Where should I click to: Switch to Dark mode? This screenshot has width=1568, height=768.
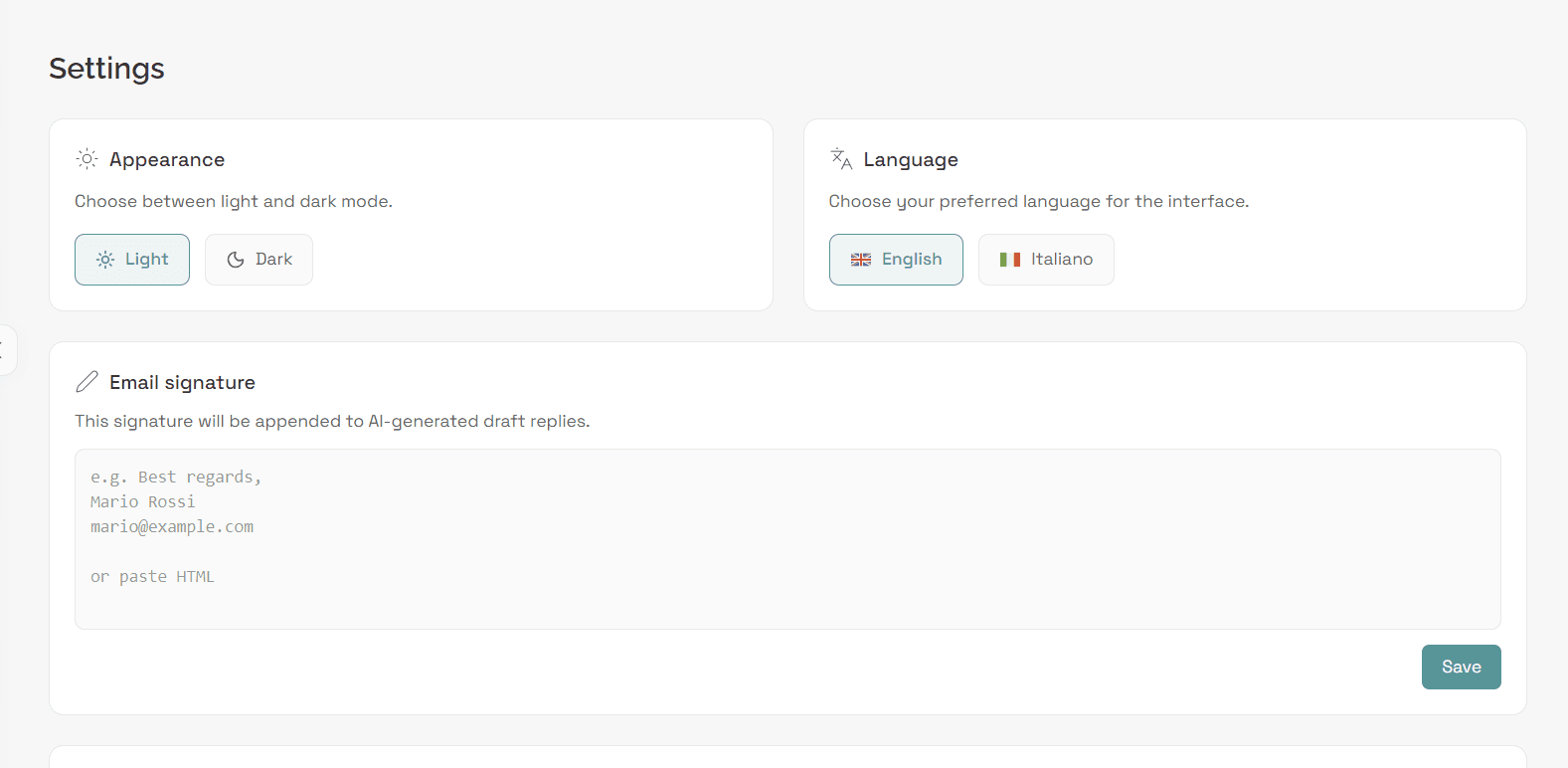(259, 260)
